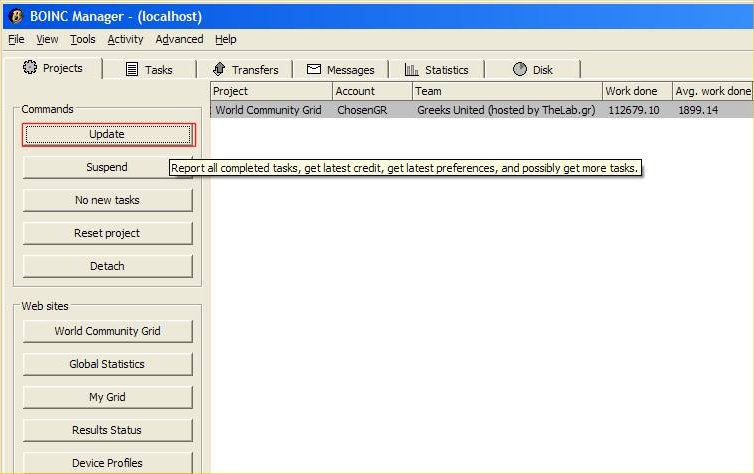Open the File menu
The height and width of the screenshot is (474, 754).
[16, 39]
